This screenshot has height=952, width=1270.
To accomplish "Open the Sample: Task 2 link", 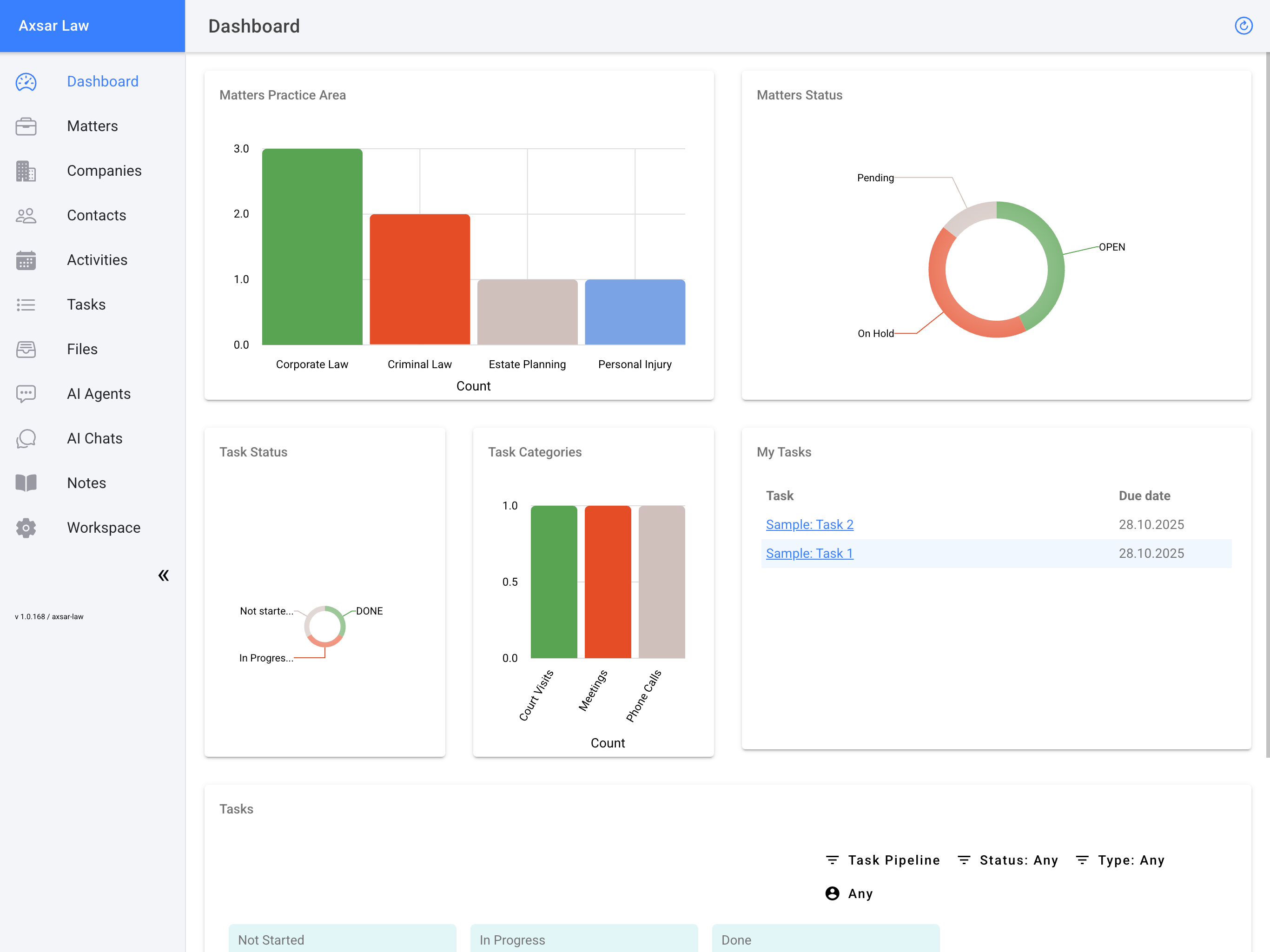I will click(x=809, y=524).
